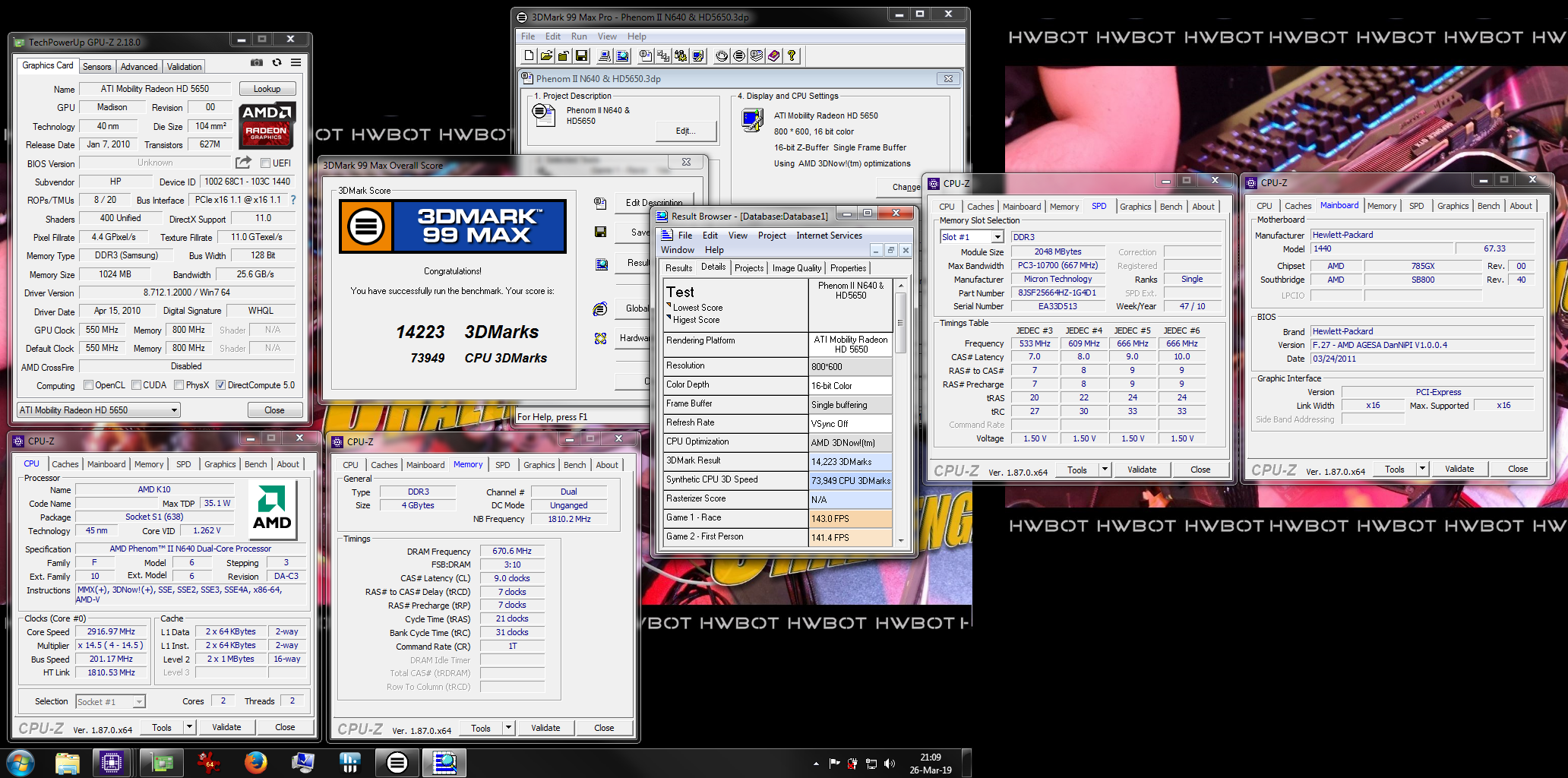The image size is (1568, 778).
Task: Open the Run menu in 3DMark 99 Max
Action: tap(579, 36)
